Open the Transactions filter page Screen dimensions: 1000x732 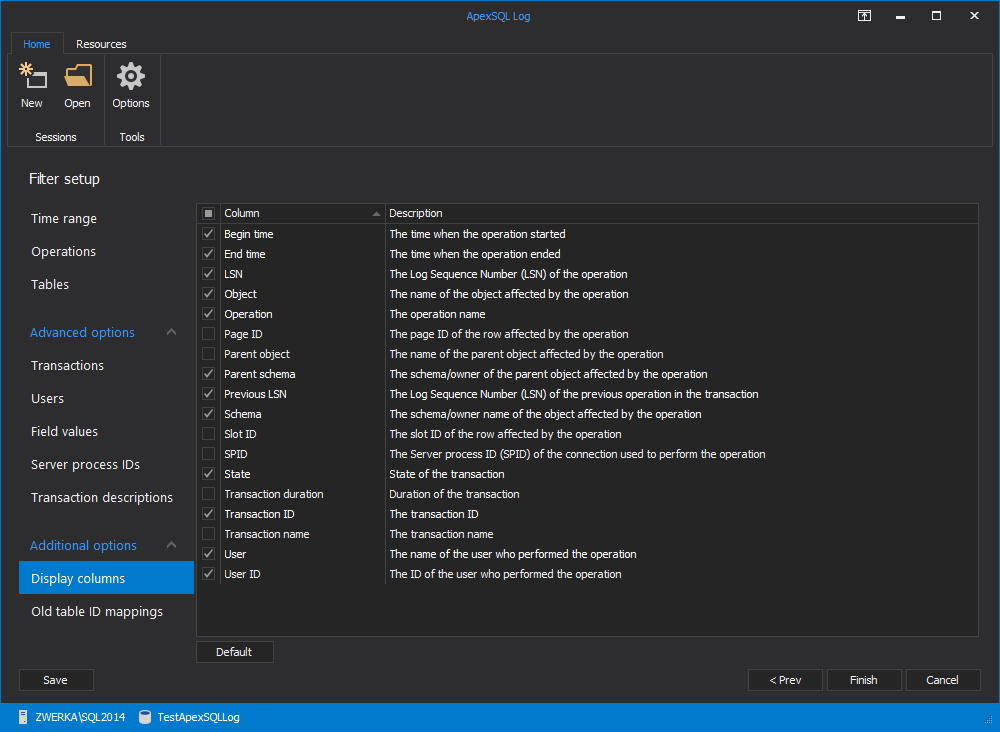click(x=68, y=365)
